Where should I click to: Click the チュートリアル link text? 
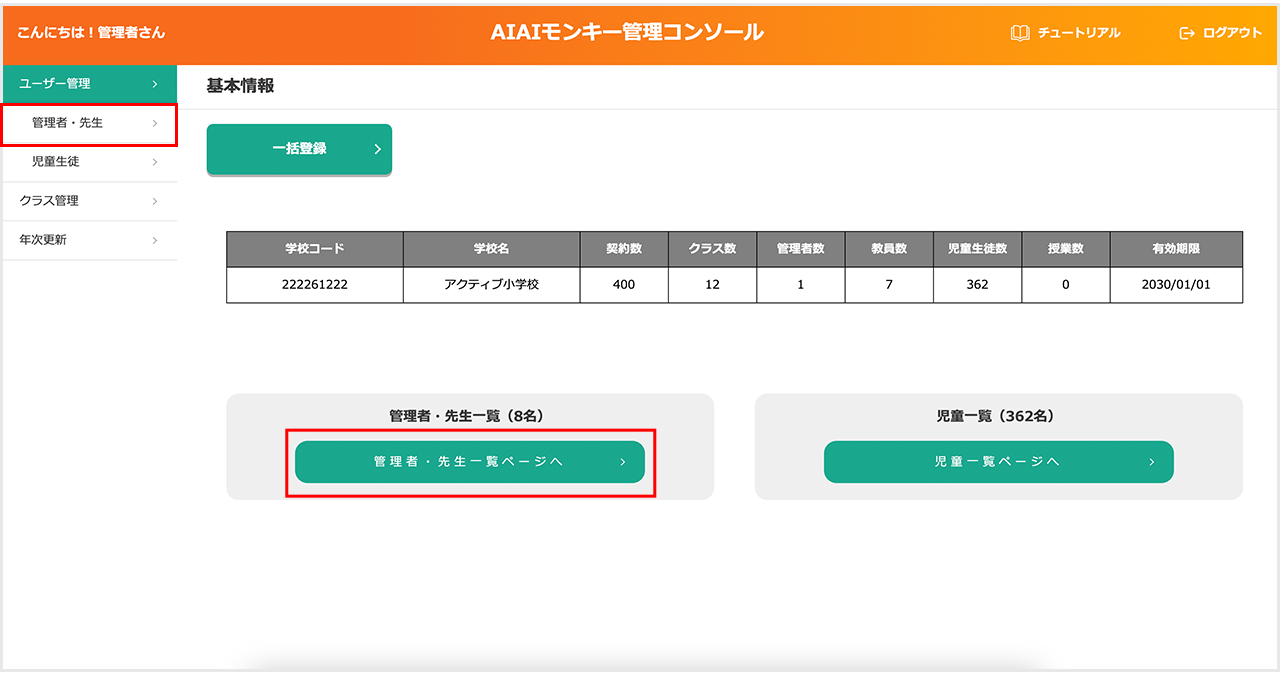(1079, 33)
